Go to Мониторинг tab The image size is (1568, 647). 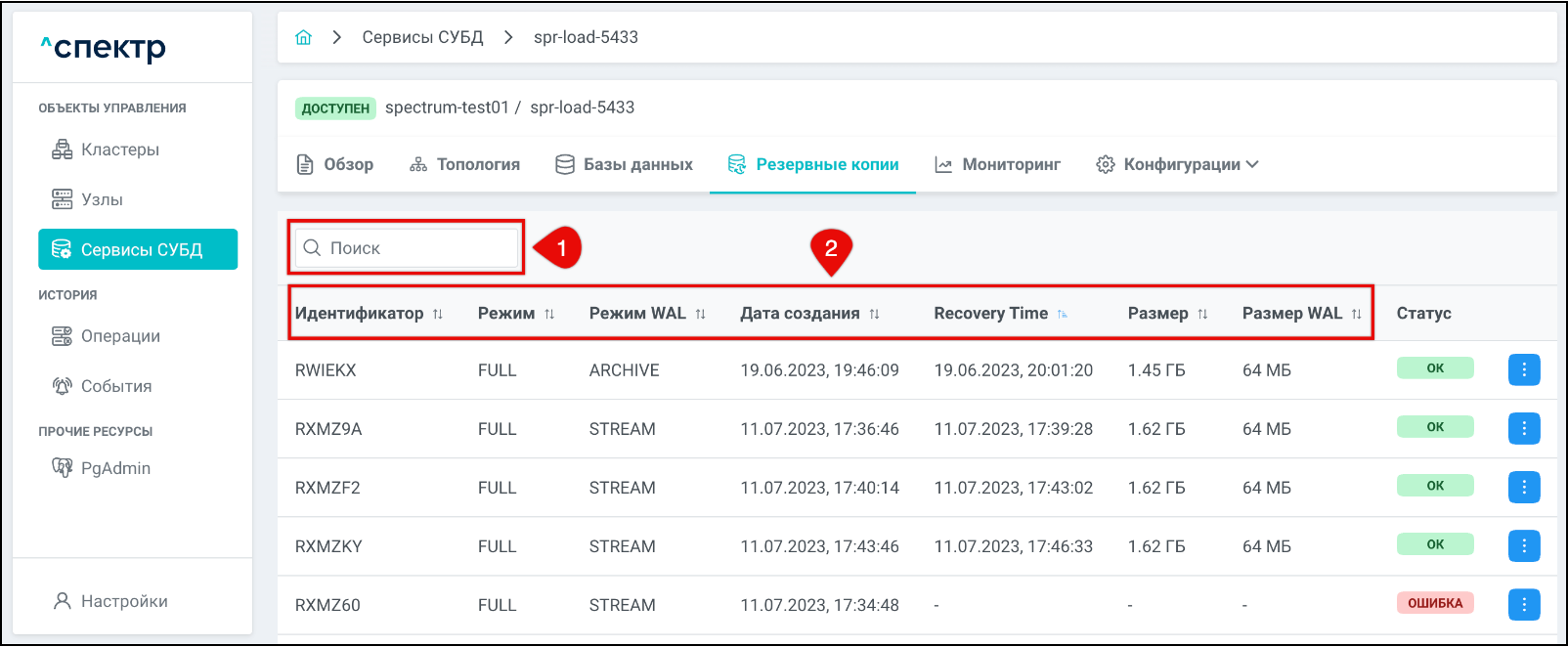click(x=997, y=164)
